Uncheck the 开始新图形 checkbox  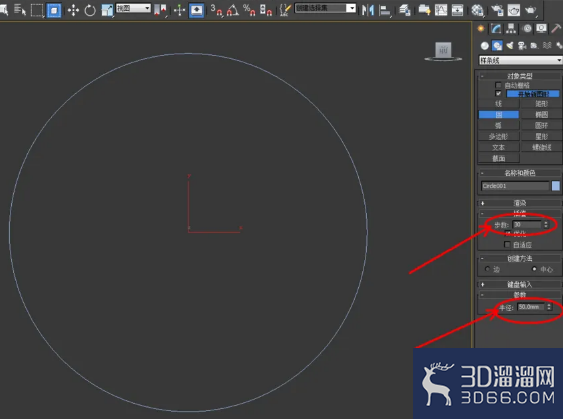498,94
